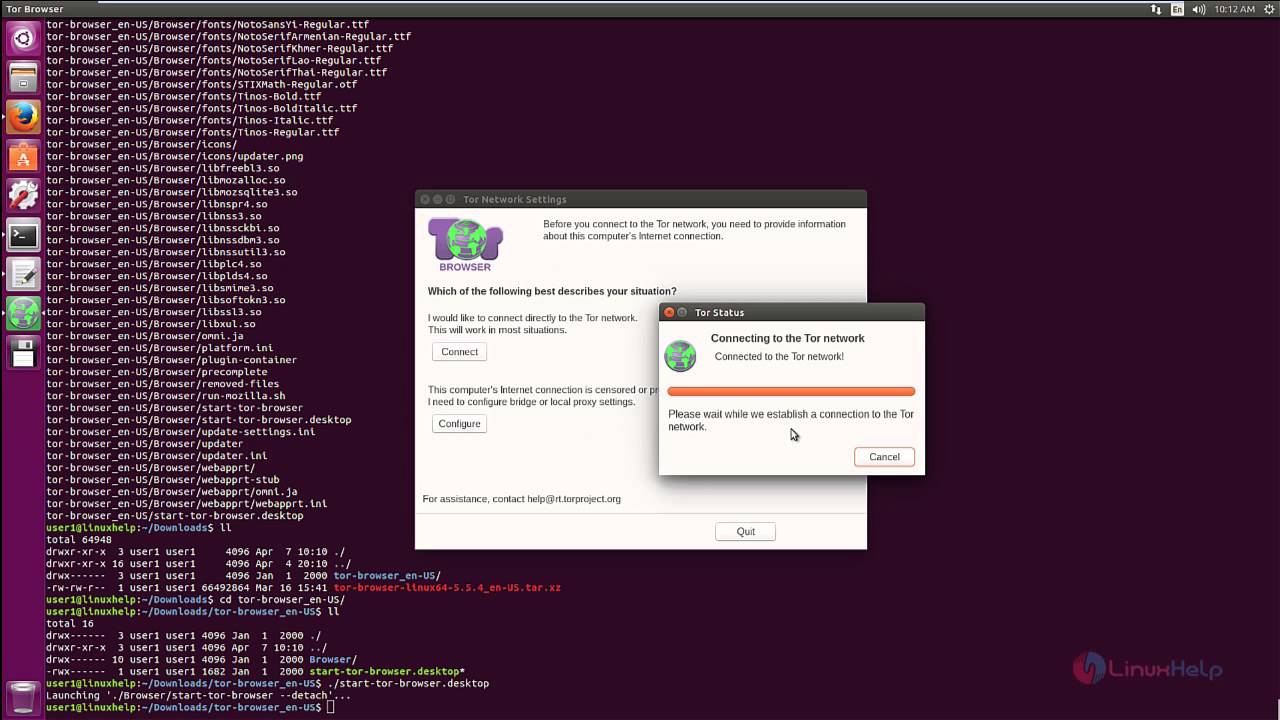Close the Tor Network Settings window

click(x=425, y=200)
